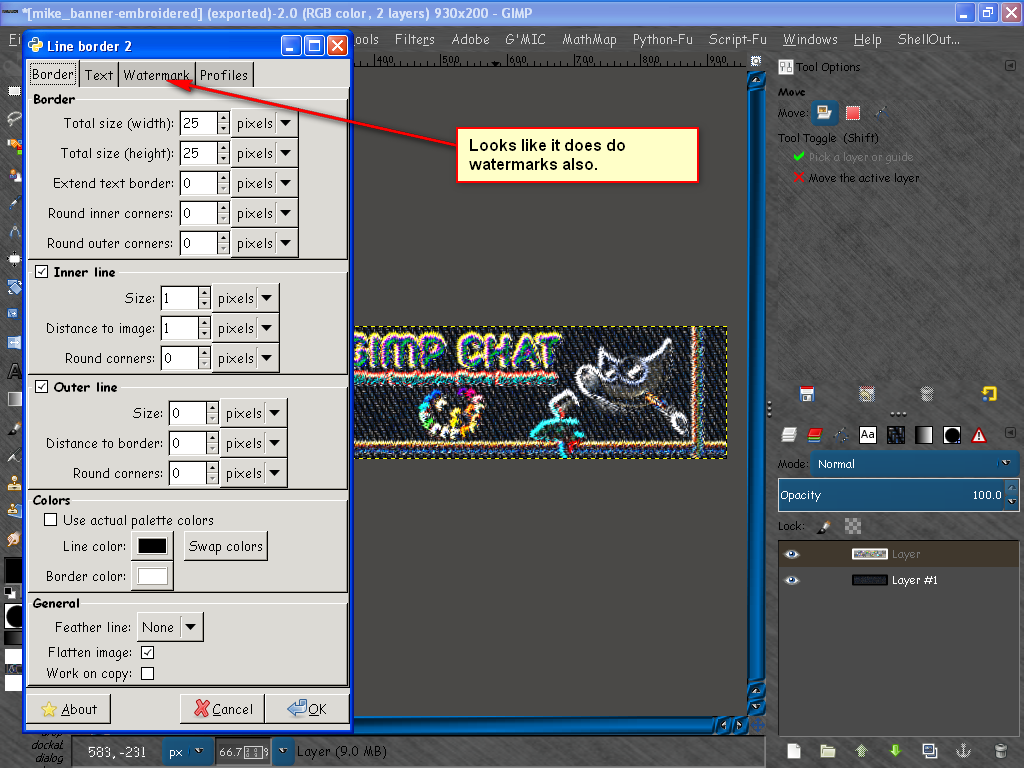Uncheck Flatten image
The height and width of the screenshot is (768, 1024).
pyautogui.click(x=148, y=652)
